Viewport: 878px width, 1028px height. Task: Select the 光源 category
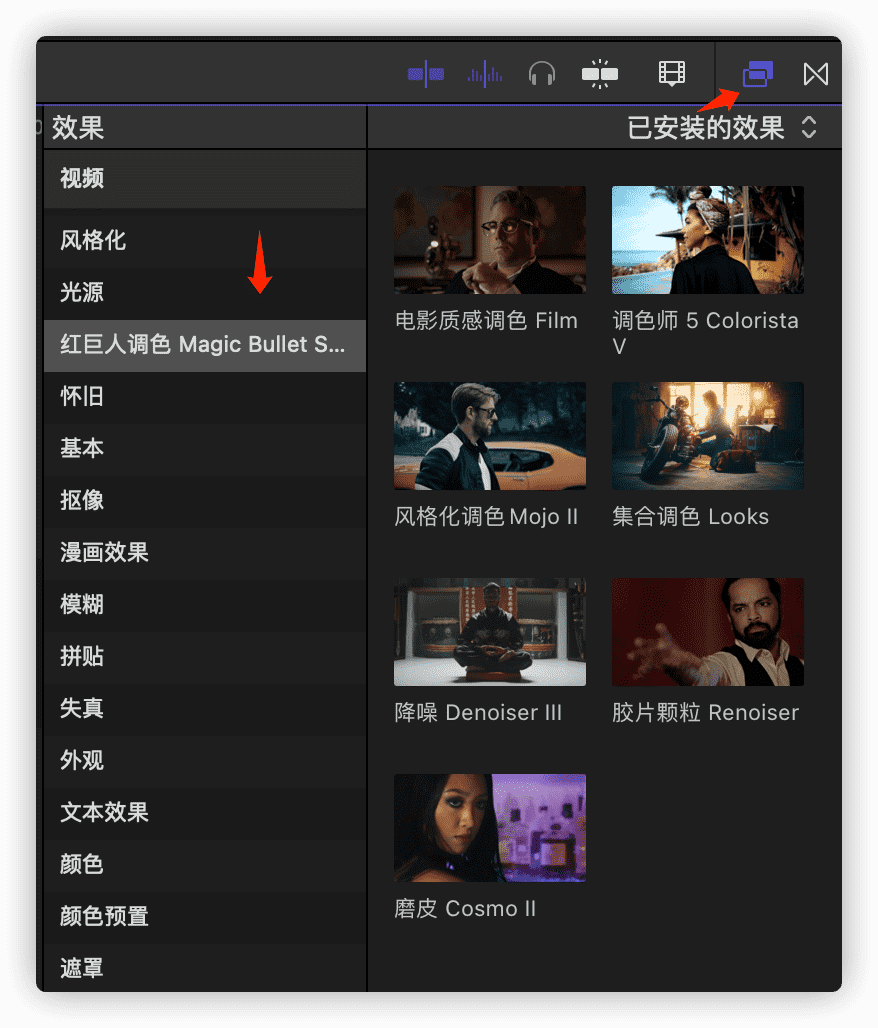pos(205,292)
